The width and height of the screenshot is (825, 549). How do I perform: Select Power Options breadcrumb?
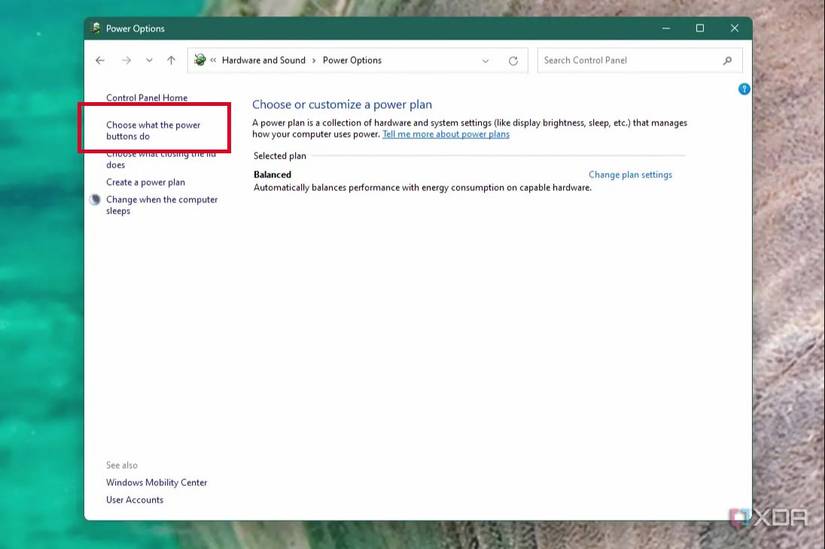[352, 60]
